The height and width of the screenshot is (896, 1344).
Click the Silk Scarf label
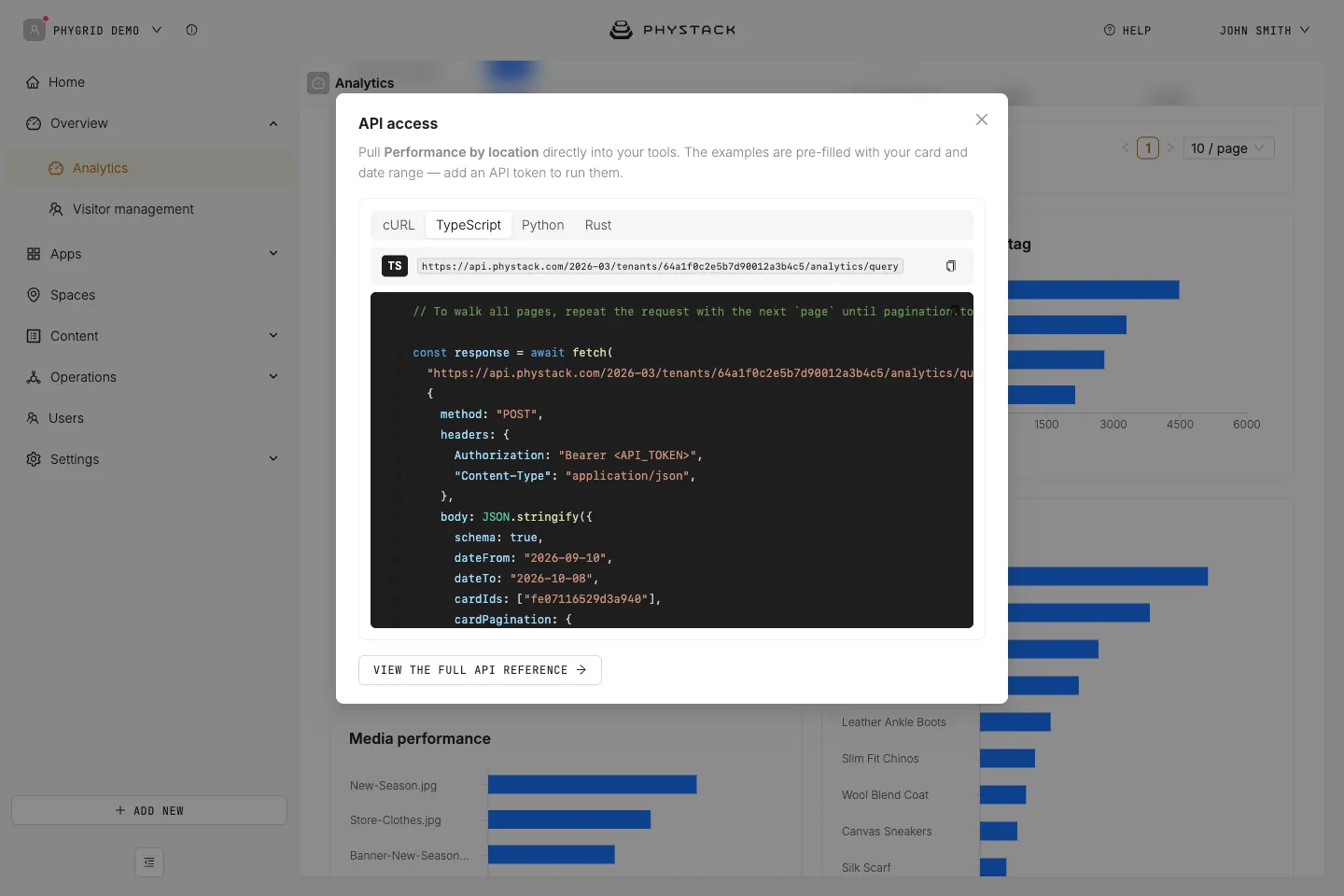pyautogui.click(x=866, y=868)
